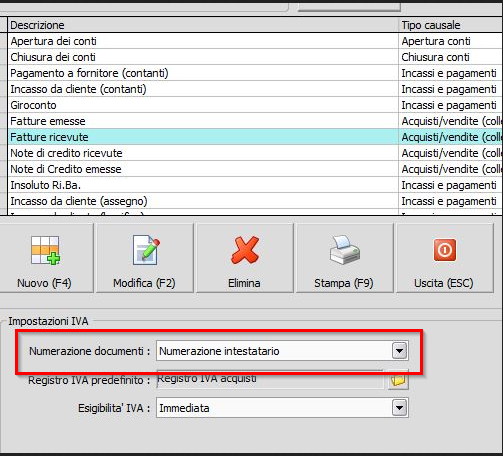Expand the Esigibilita' IVA dropdown arrow

[x=399, y=408]
